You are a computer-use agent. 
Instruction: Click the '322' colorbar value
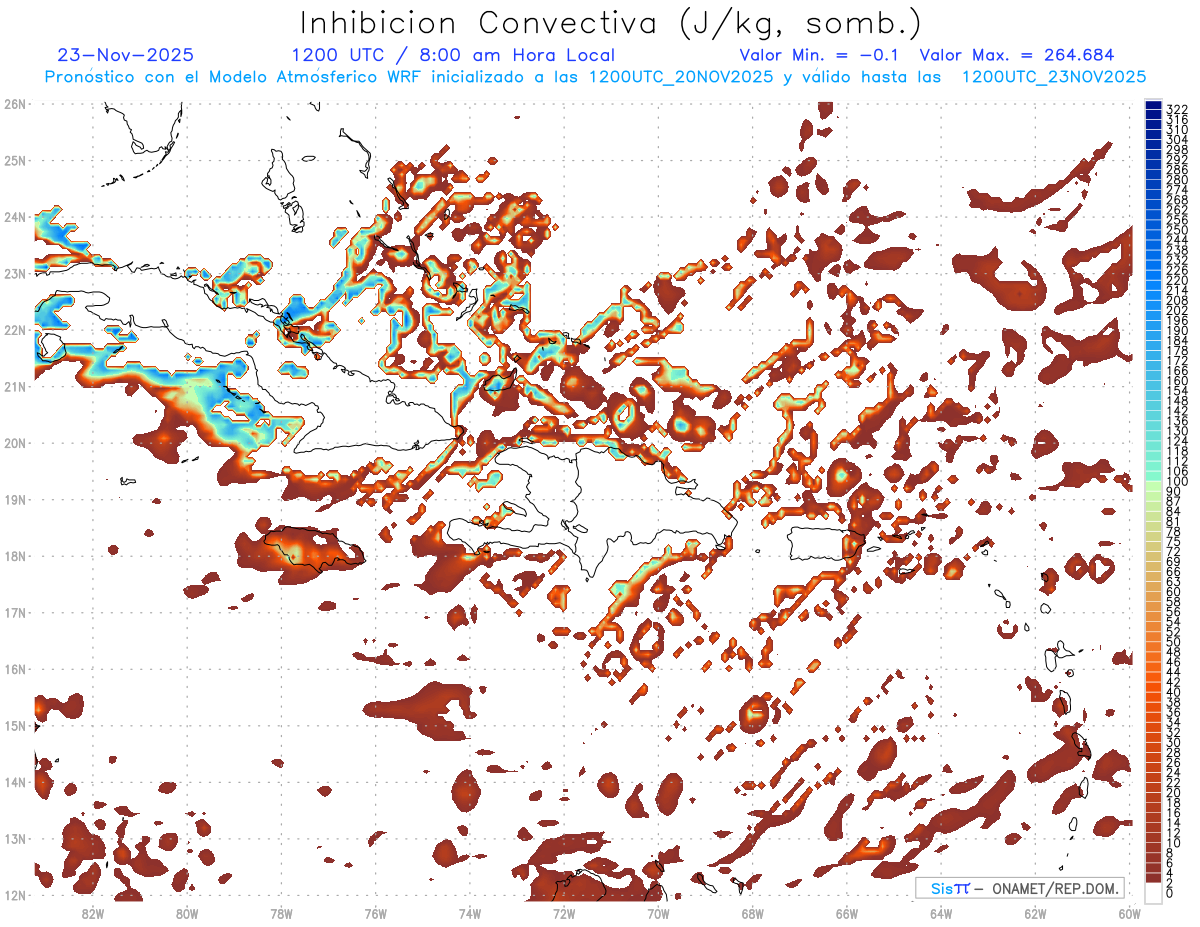click(x=1177, y=108)
